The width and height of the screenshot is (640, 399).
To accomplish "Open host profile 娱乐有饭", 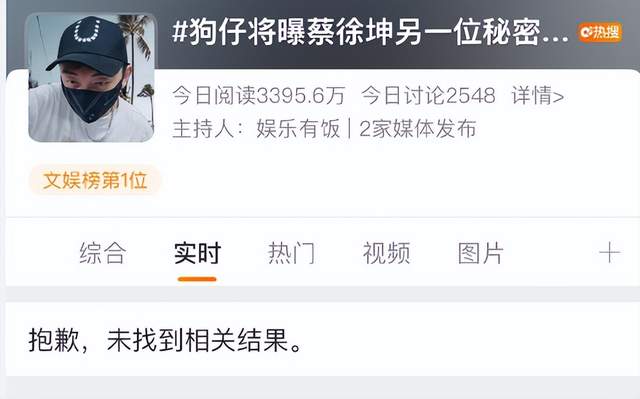I will (x=298, y=129).
